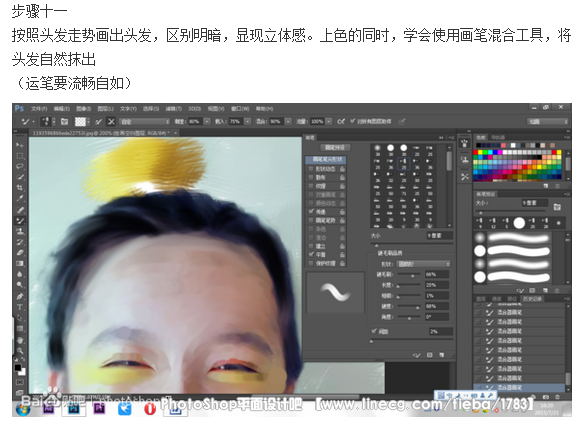Open 文件(F) menu

click(x=39, y=109)
